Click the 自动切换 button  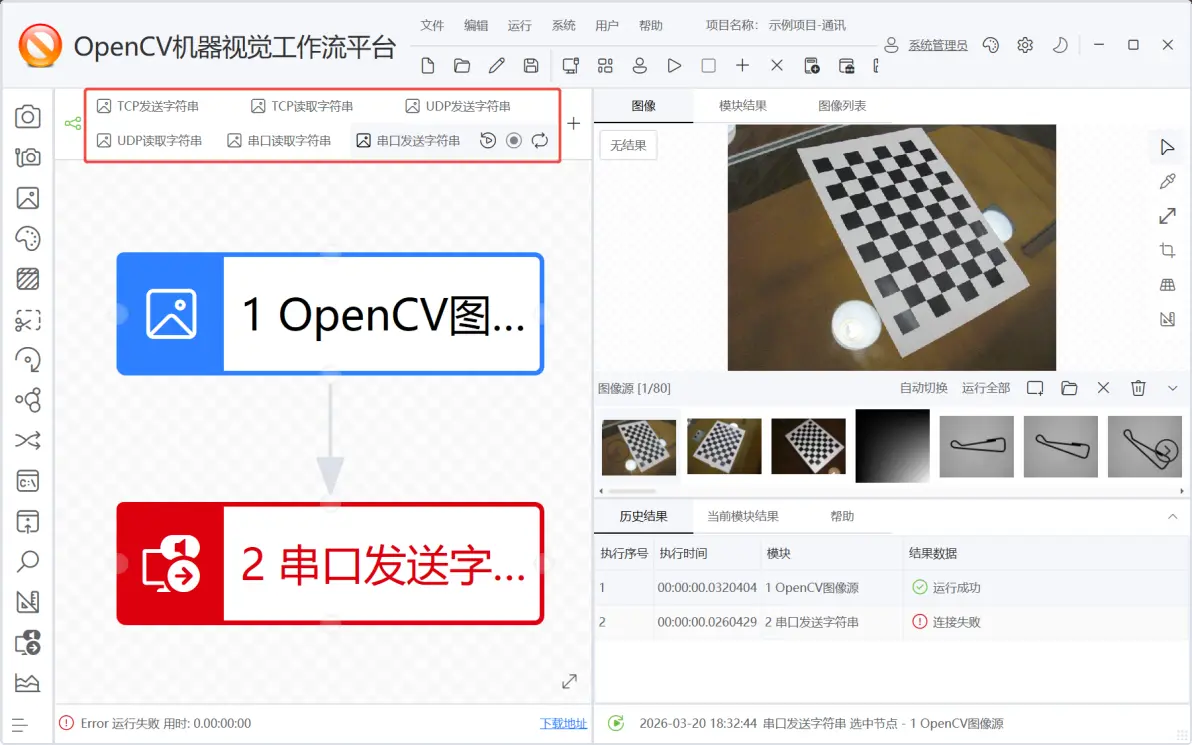[924, 388]
